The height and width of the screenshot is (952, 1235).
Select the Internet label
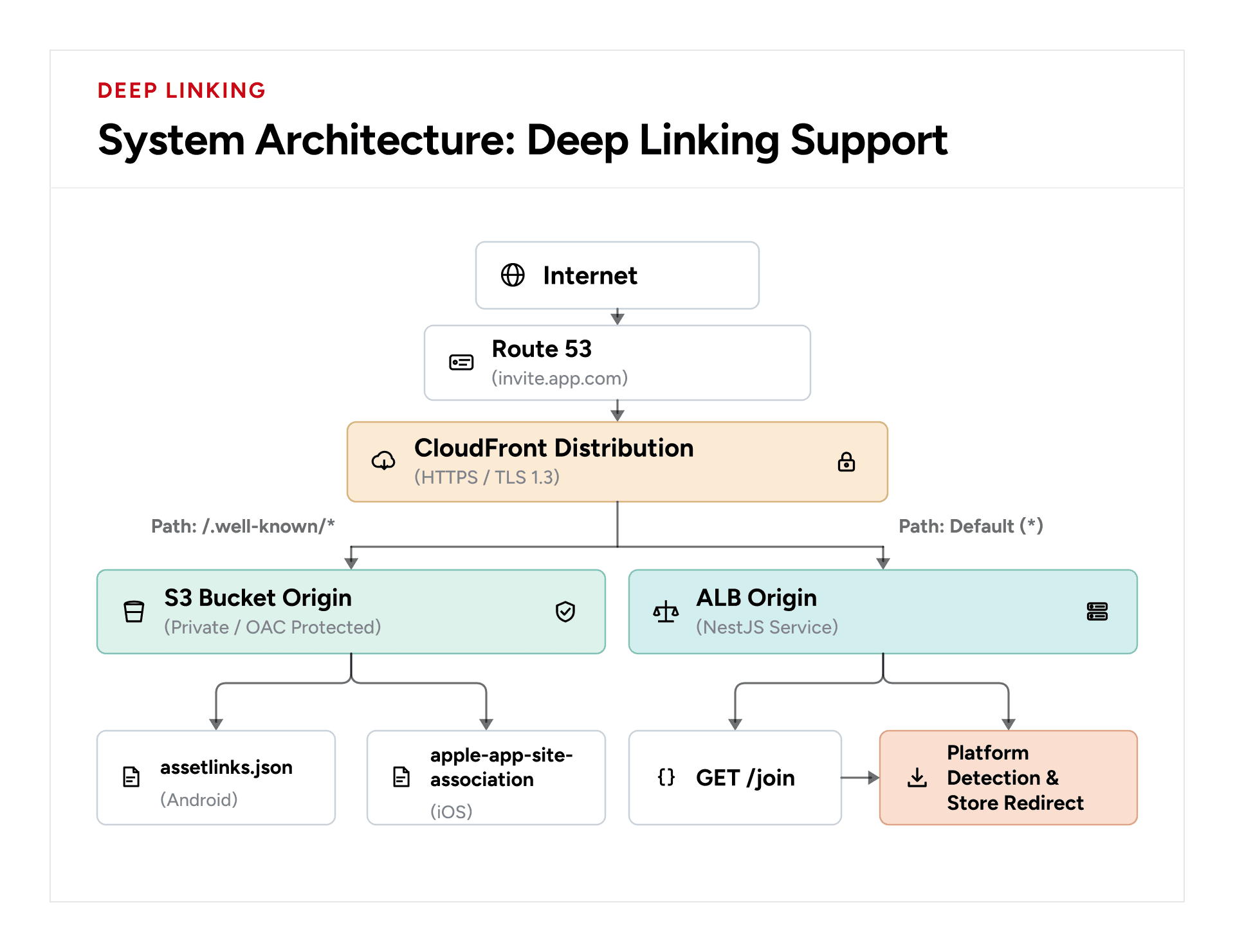click(x=590, y=275)
